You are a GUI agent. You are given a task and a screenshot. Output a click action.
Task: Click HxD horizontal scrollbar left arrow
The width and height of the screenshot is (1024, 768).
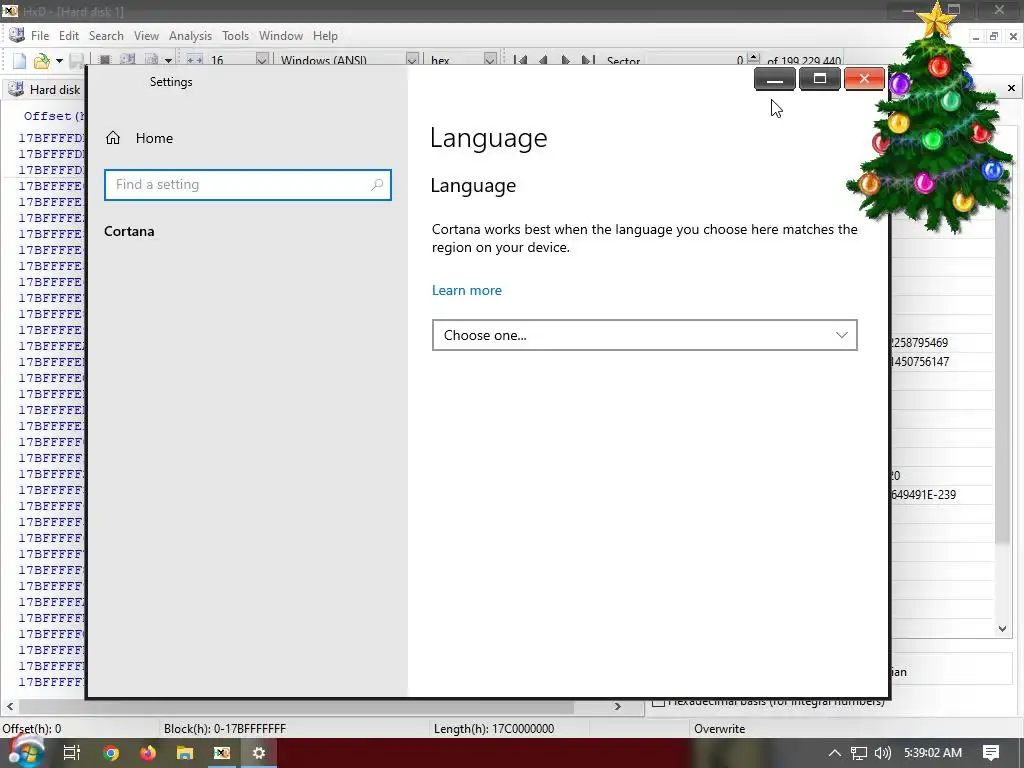pos(10,707)
